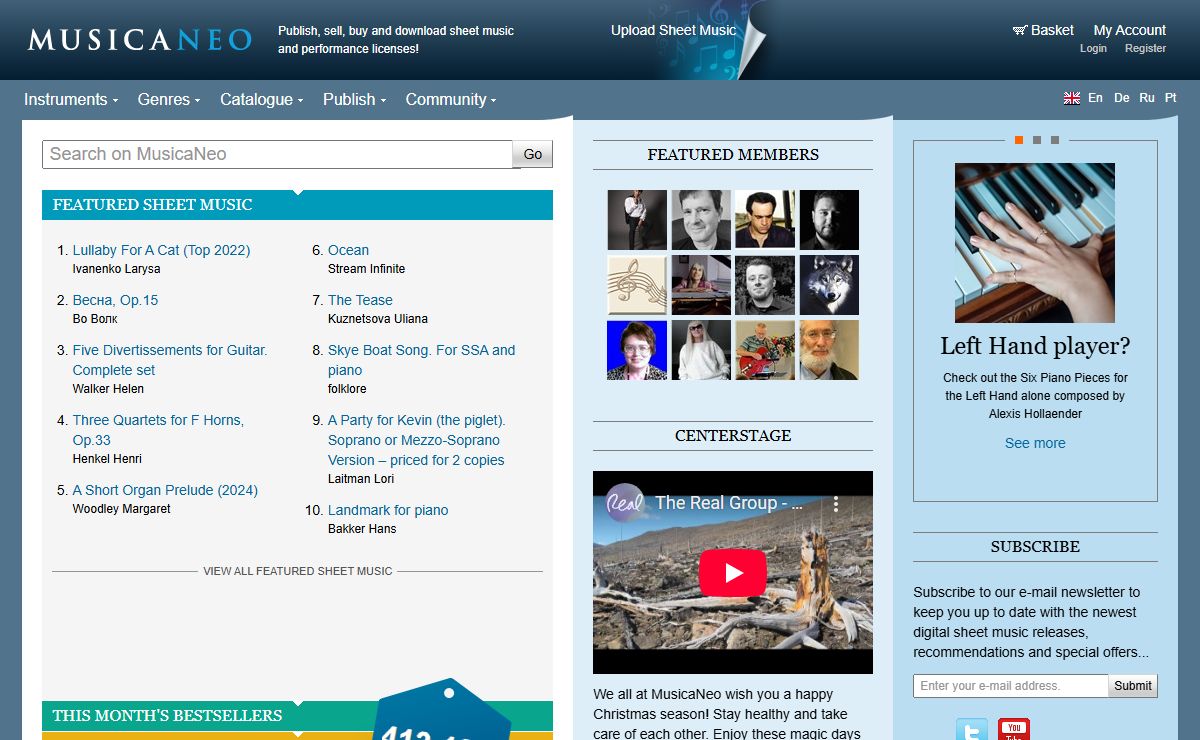Open the guitarist featured member avatar
Viewport: 1200px width, 740px height.
point(765,350)
